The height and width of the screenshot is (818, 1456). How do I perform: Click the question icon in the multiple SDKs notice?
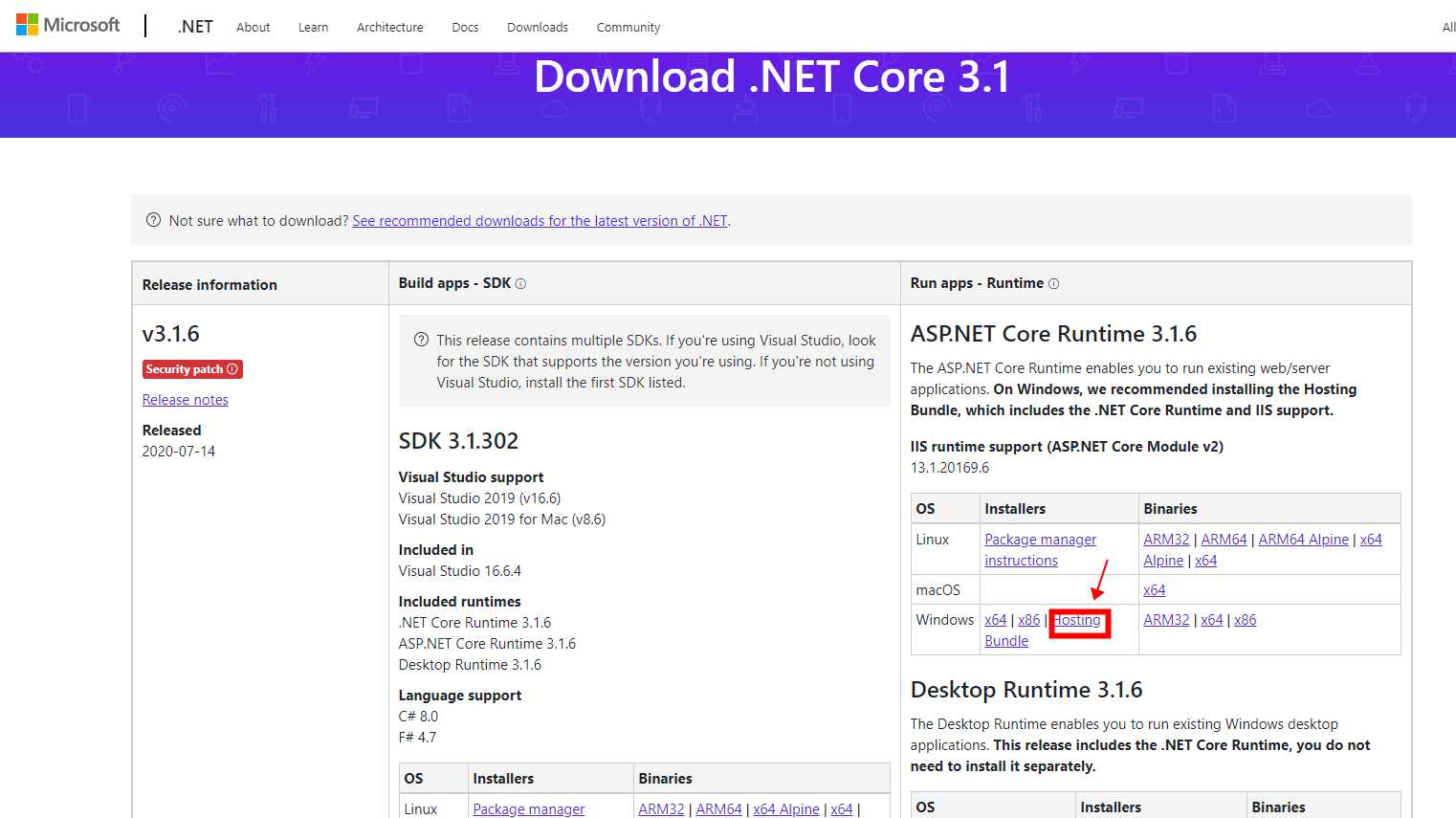(421, 340)
